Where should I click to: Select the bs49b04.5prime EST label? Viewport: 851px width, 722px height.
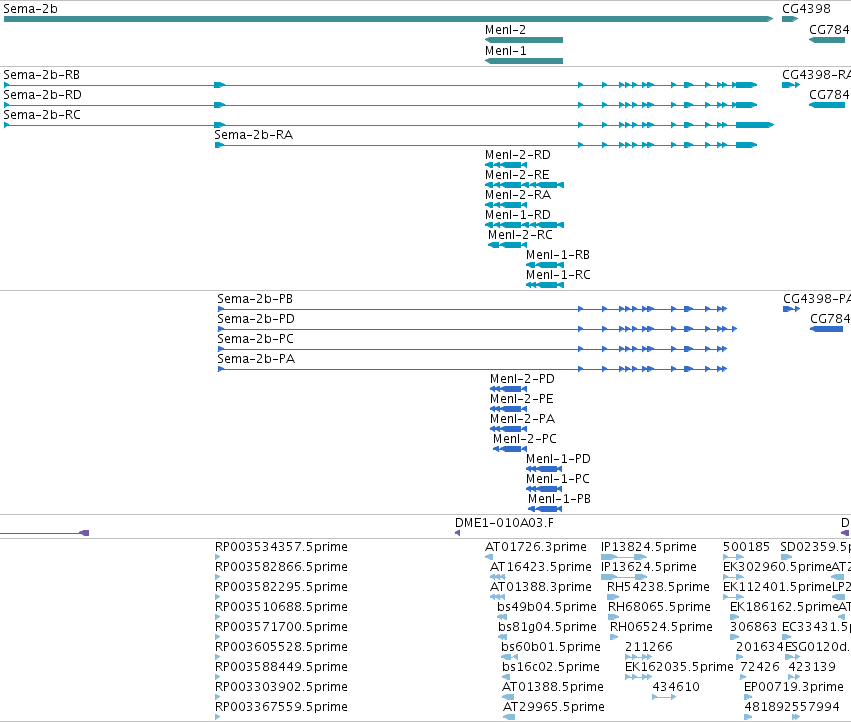point(547,607)
